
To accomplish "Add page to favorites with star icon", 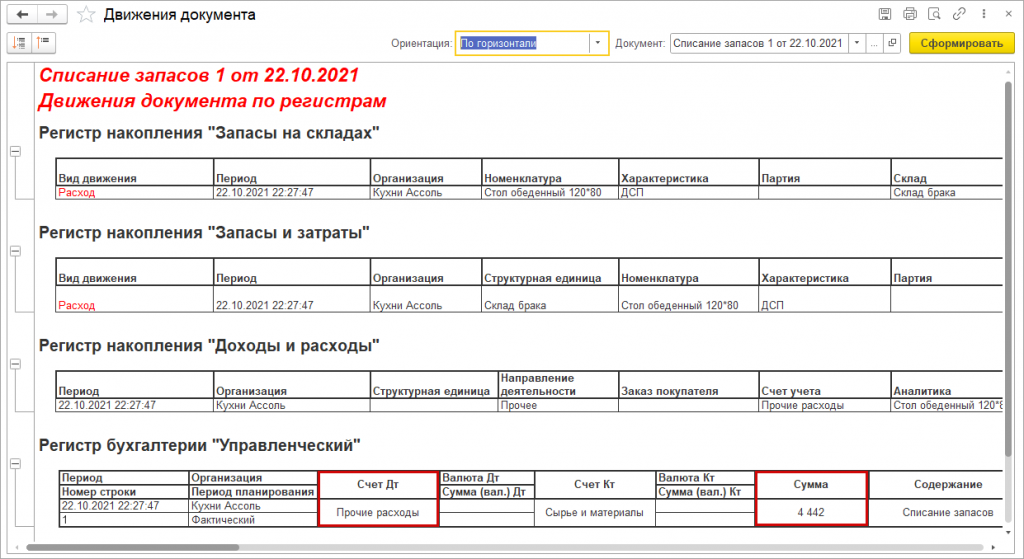I will (87, 15).
